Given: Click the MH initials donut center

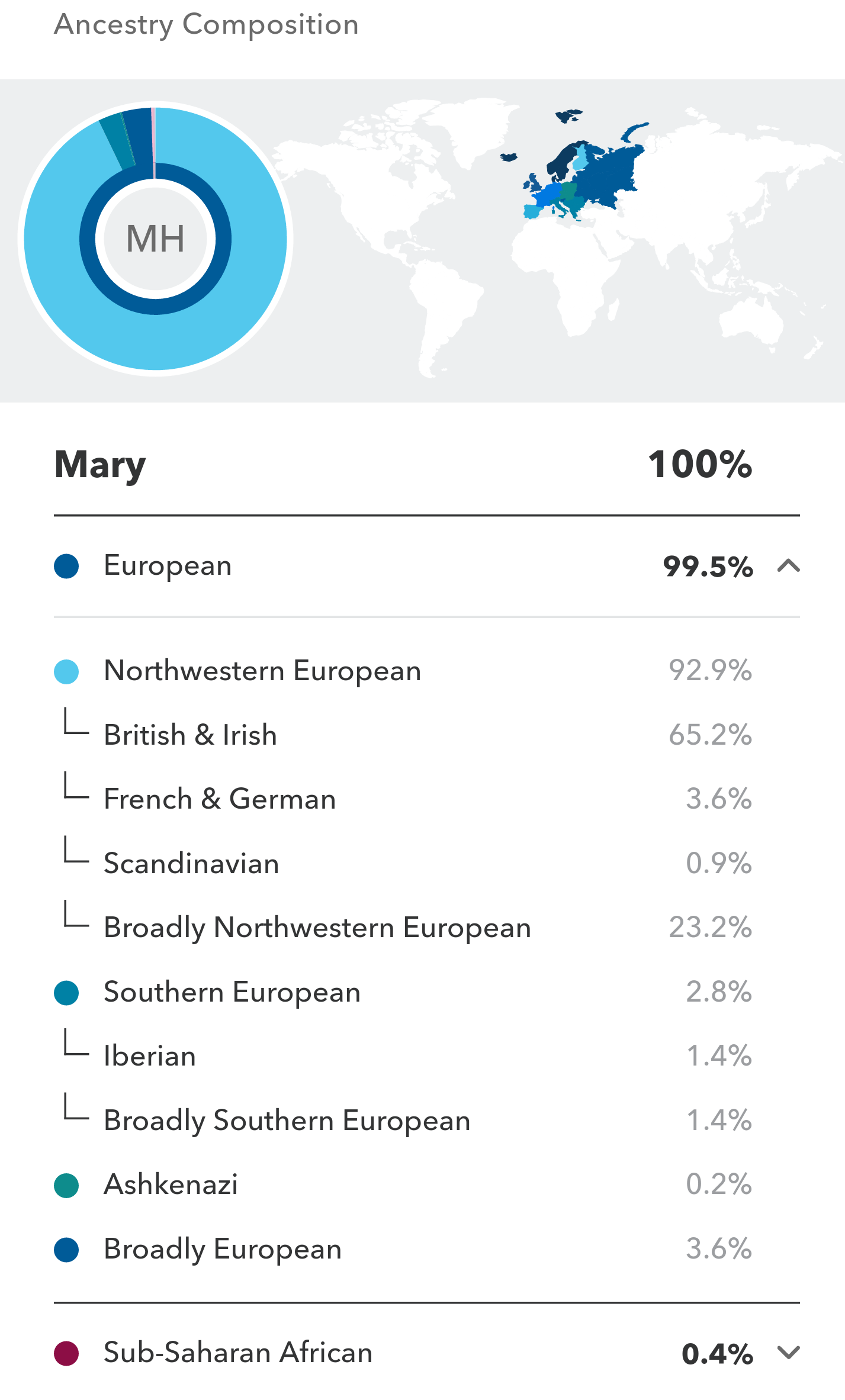Looking at the screenshot, I should tap(155, 239).
